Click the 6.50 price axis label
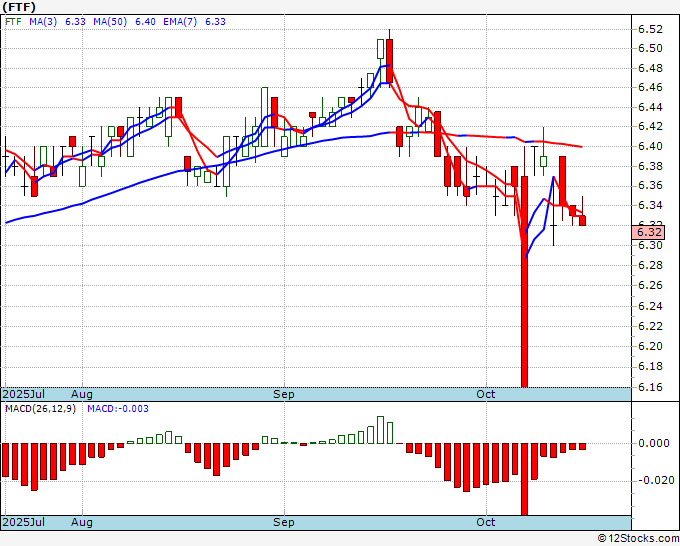The width and height of the screenshot is (680, 546). (650, 48)
